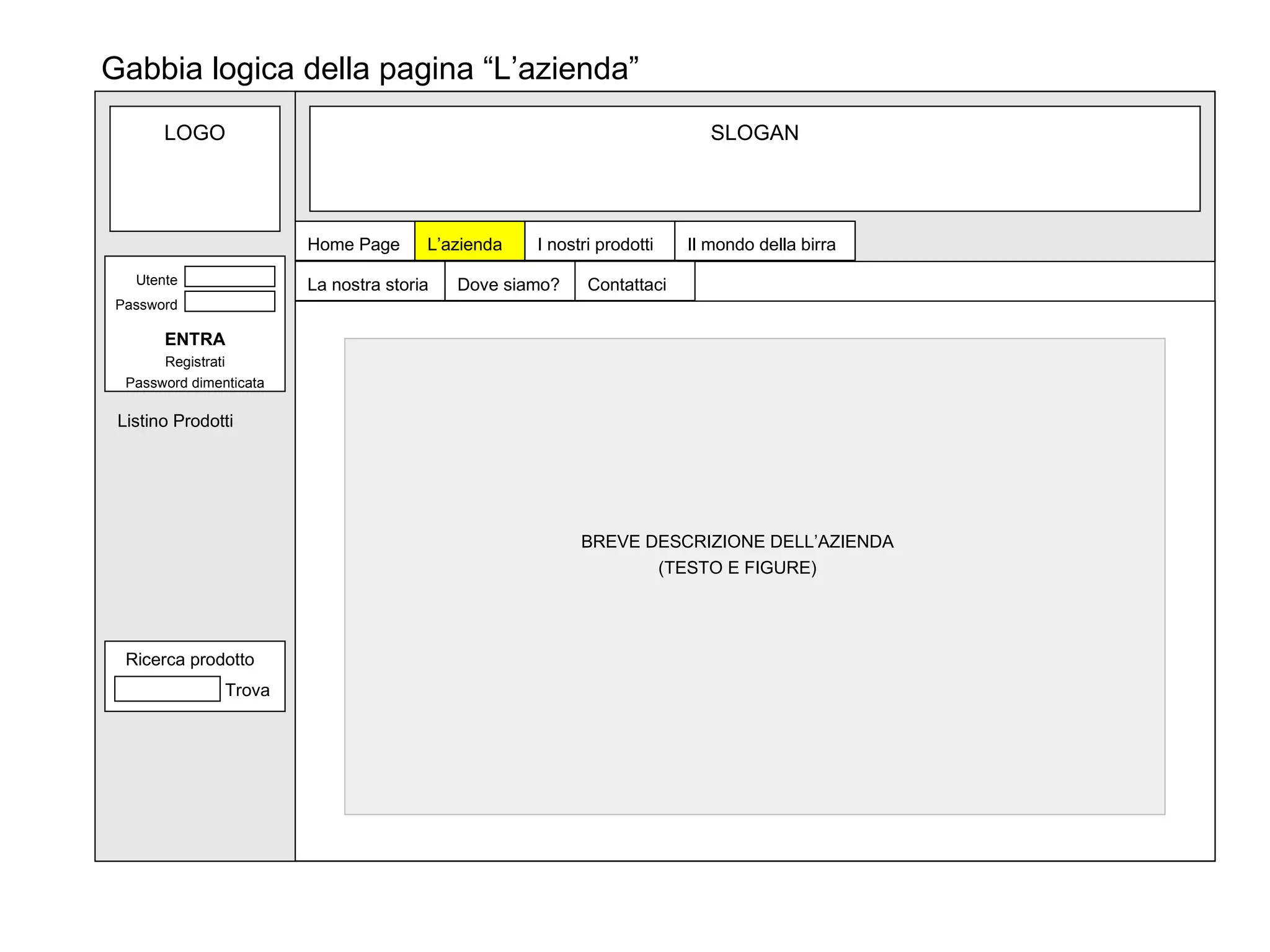
Task: Click the SLOGAN banner
Action: 755,159
